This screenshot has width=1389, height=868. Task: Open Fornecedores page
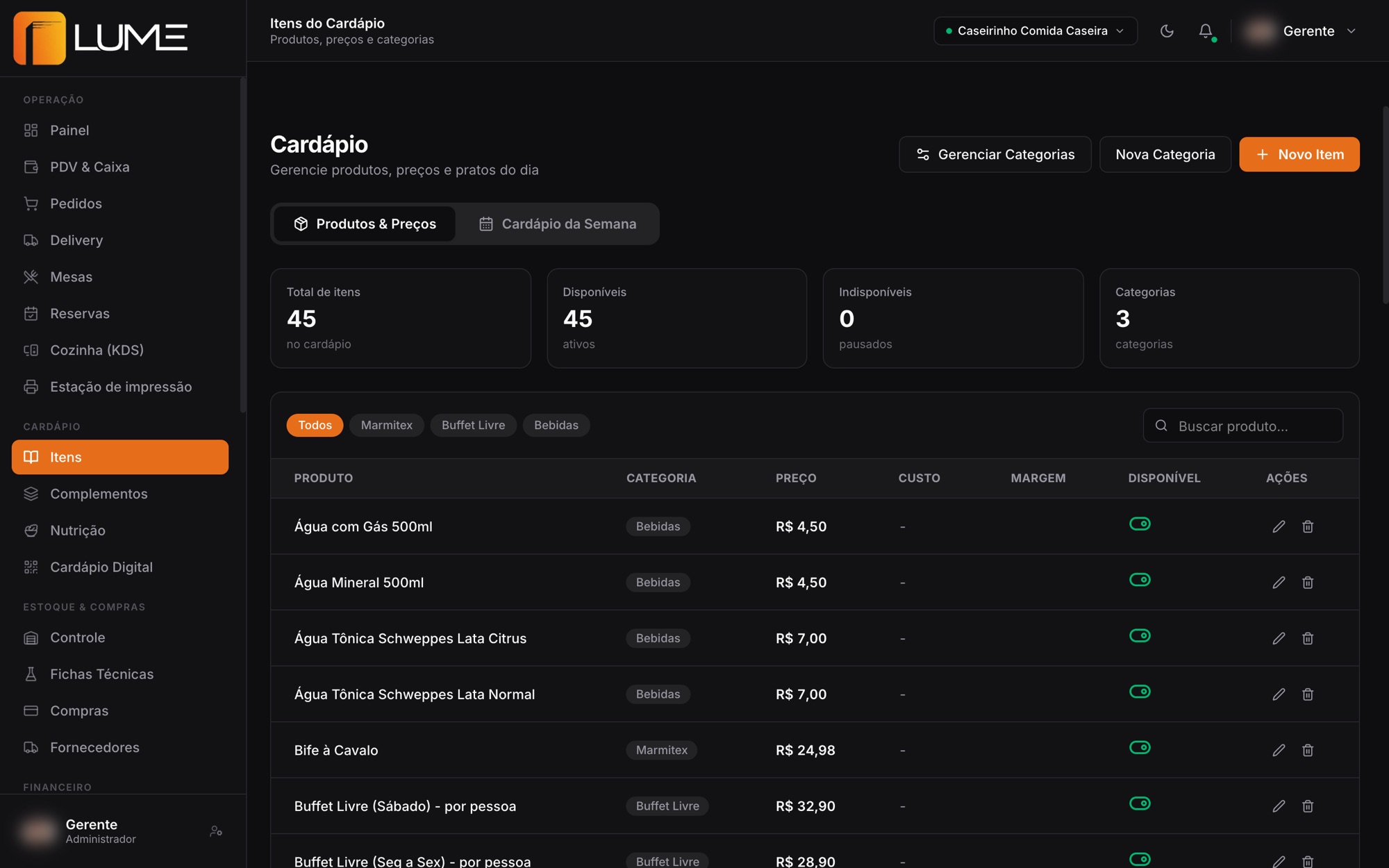click(x=120, y=747)
